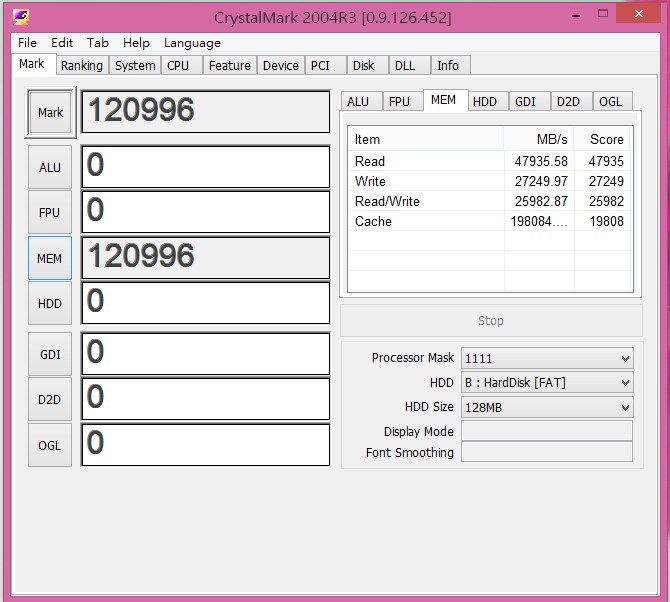Image resolution: width=670 pixels, height=602 pixels.
Task: Open the Tab menu
Action: pos(98,43)
